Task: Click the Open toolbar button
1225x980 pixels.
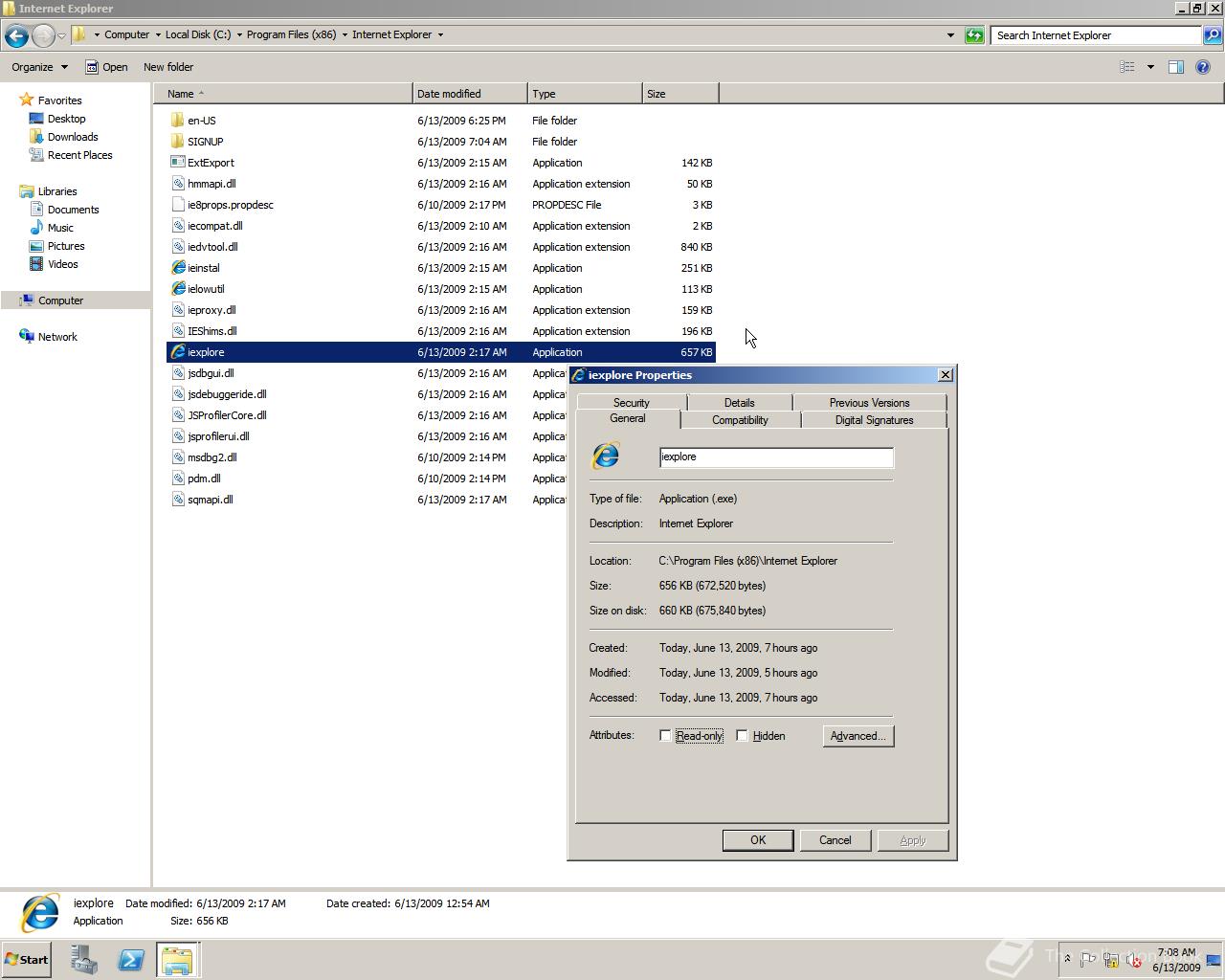Action: [106, 67]
